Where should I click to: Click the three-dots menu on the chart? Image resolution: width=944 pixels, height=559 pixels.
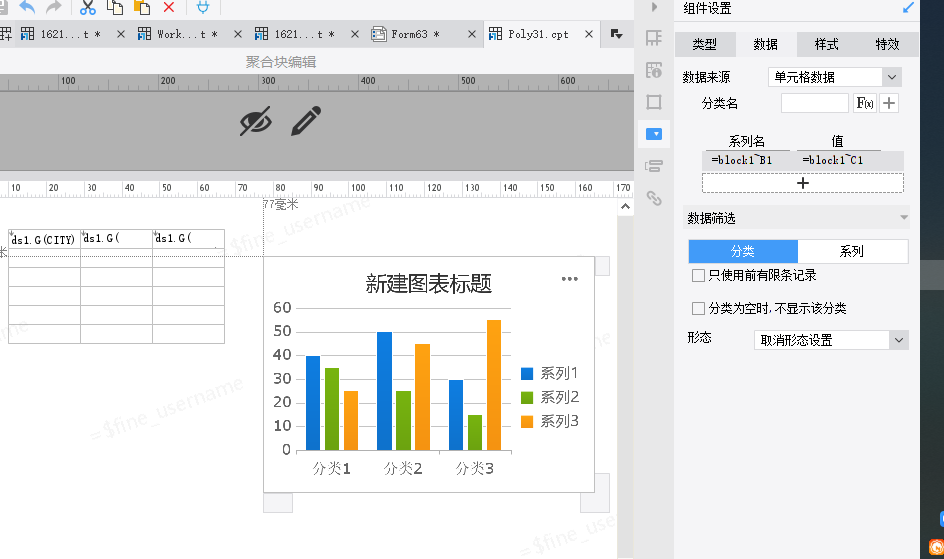point(570,279)
